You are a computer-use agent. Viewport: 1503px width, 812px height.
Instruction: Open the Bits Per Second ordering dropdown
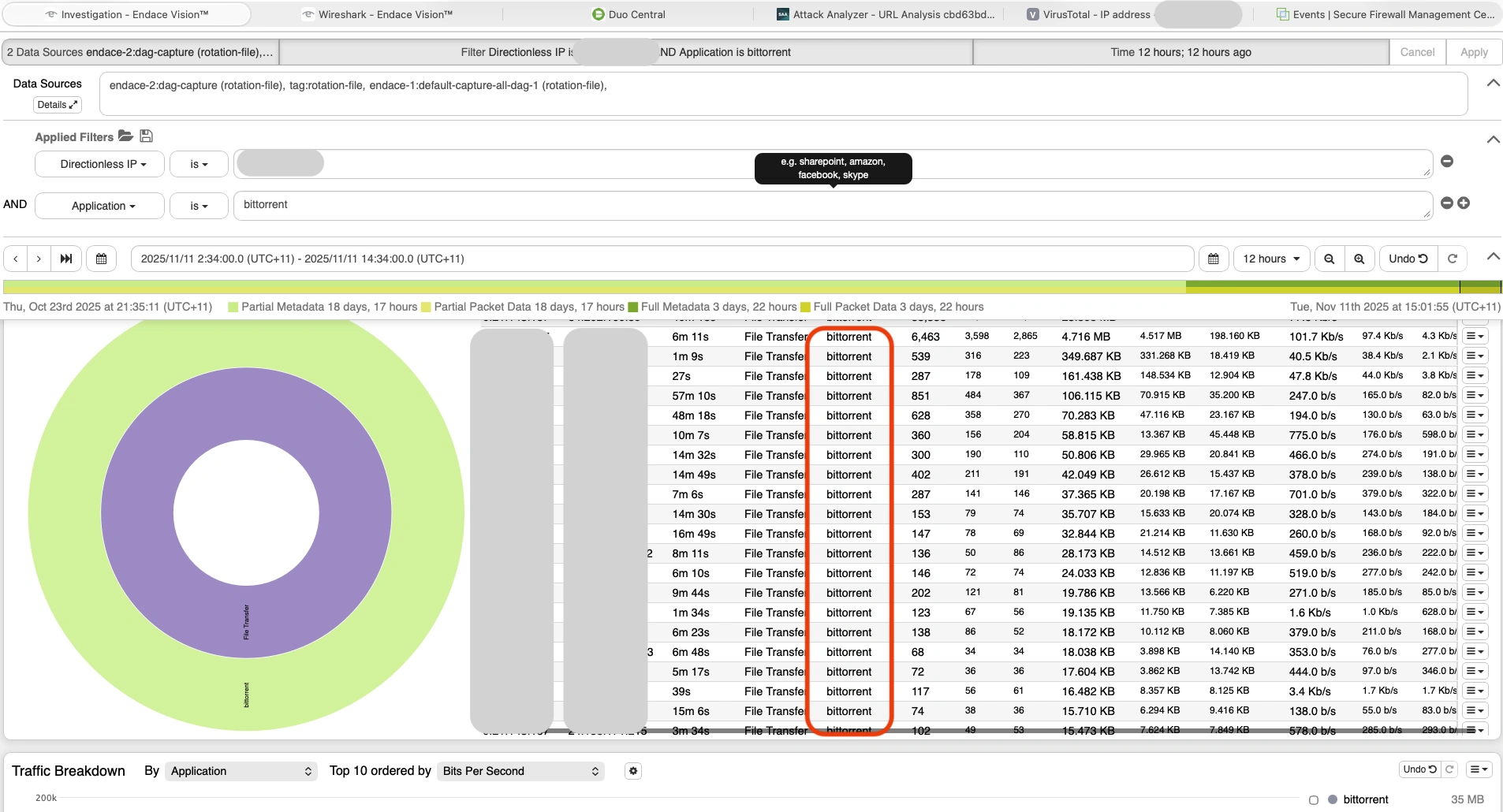(x=520, y=771)
